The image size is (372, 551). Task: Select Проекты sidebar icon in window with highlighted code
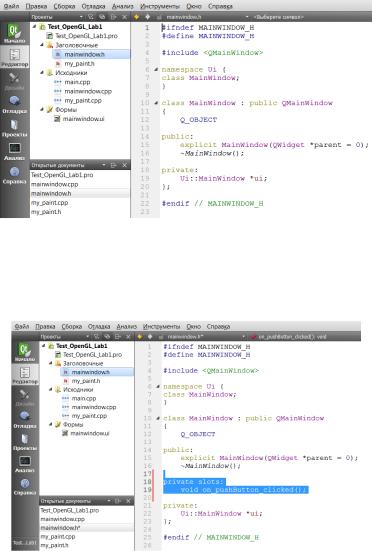pyautogui.click(x=25, y=441)
